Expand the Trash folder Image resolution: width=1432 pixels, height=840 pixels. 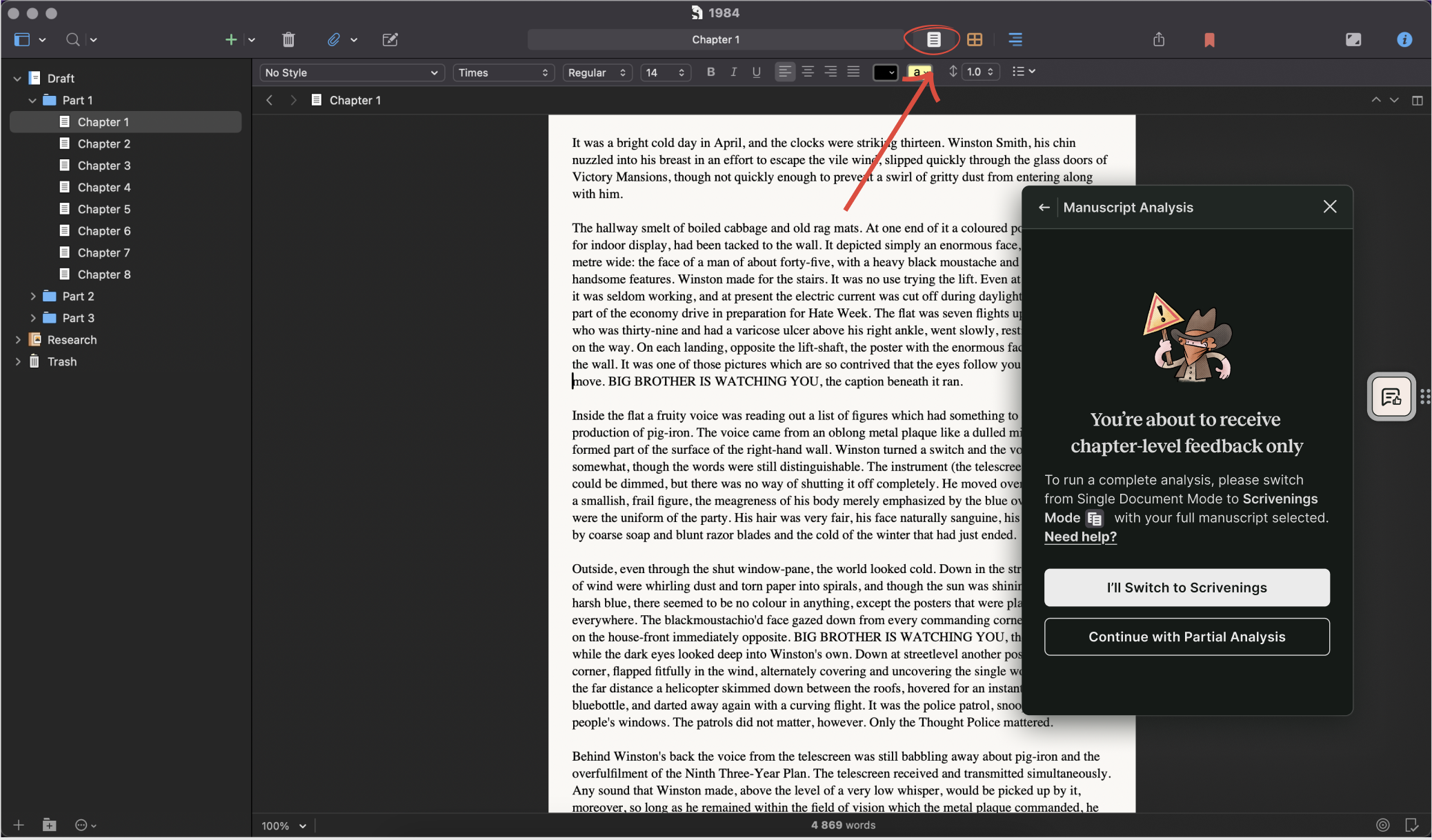(17, 362)
